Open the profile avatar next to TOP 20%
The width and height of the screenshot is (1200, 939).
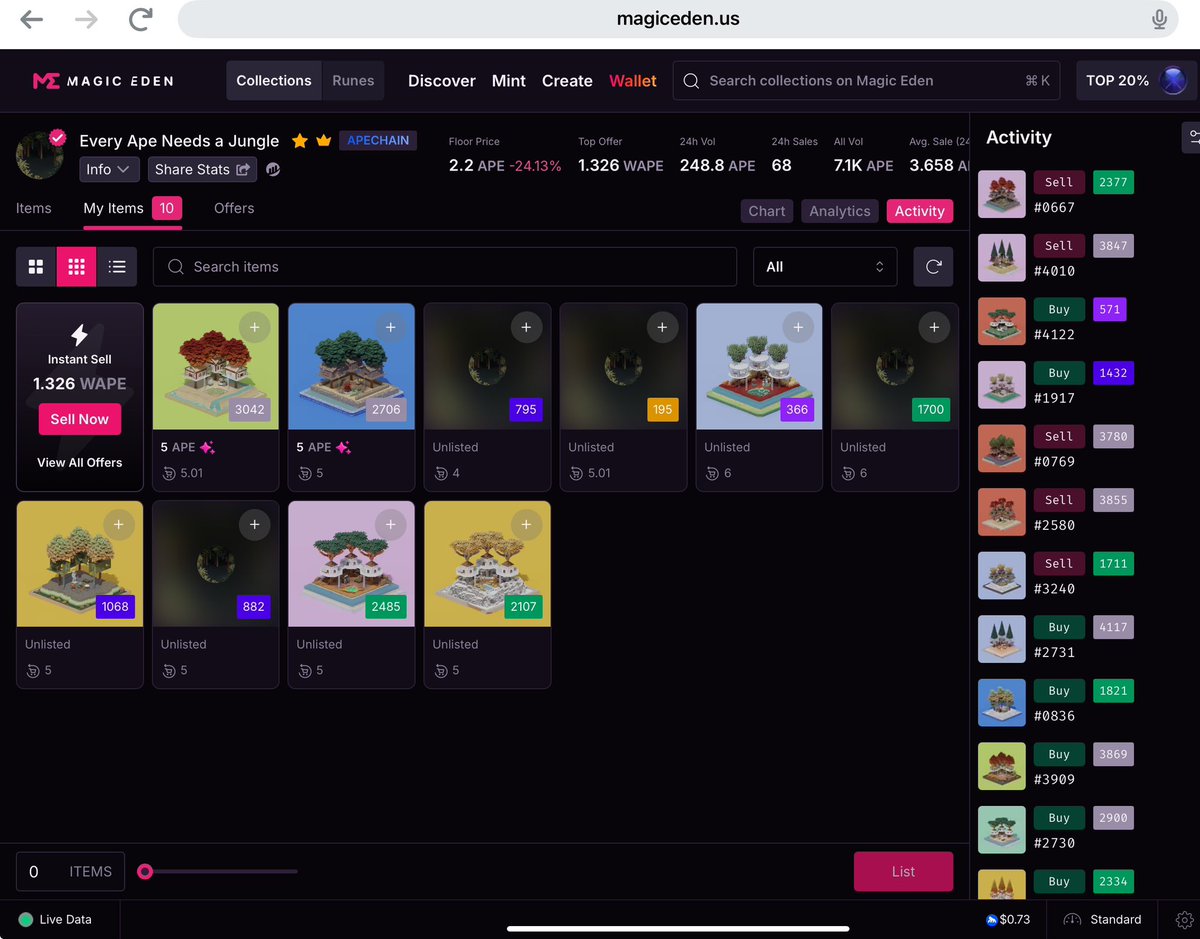[x=1172, y=81]
